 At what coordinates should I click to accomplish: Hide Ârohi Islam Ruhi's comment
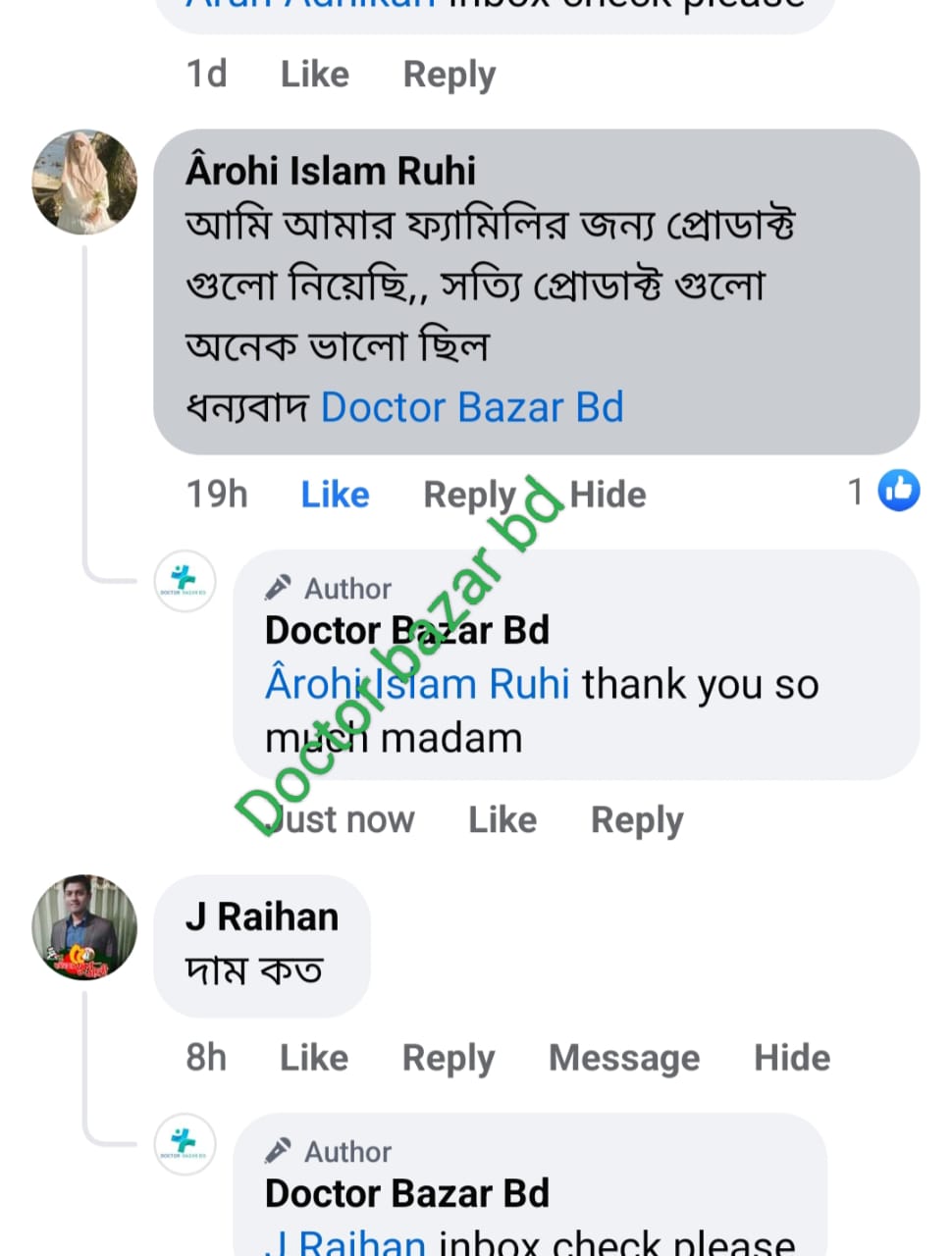[608, 495]
